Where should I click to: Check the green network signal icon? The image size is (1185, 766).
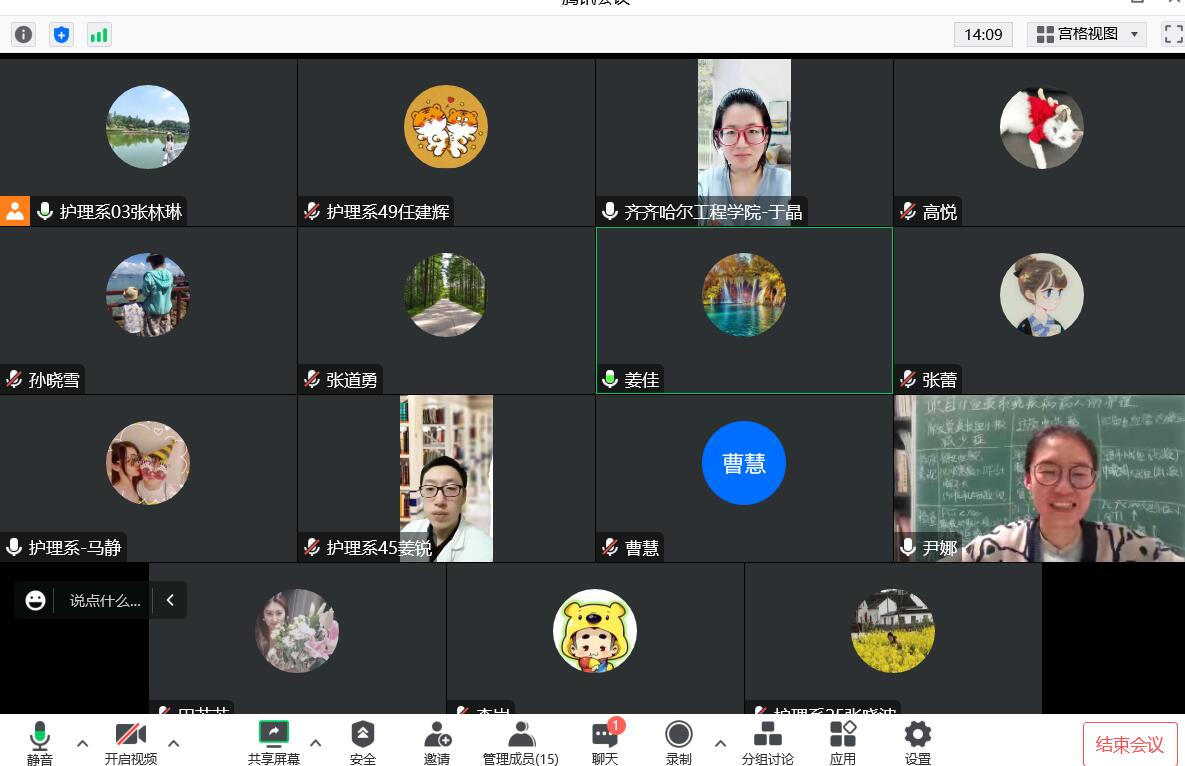(99, 35)
